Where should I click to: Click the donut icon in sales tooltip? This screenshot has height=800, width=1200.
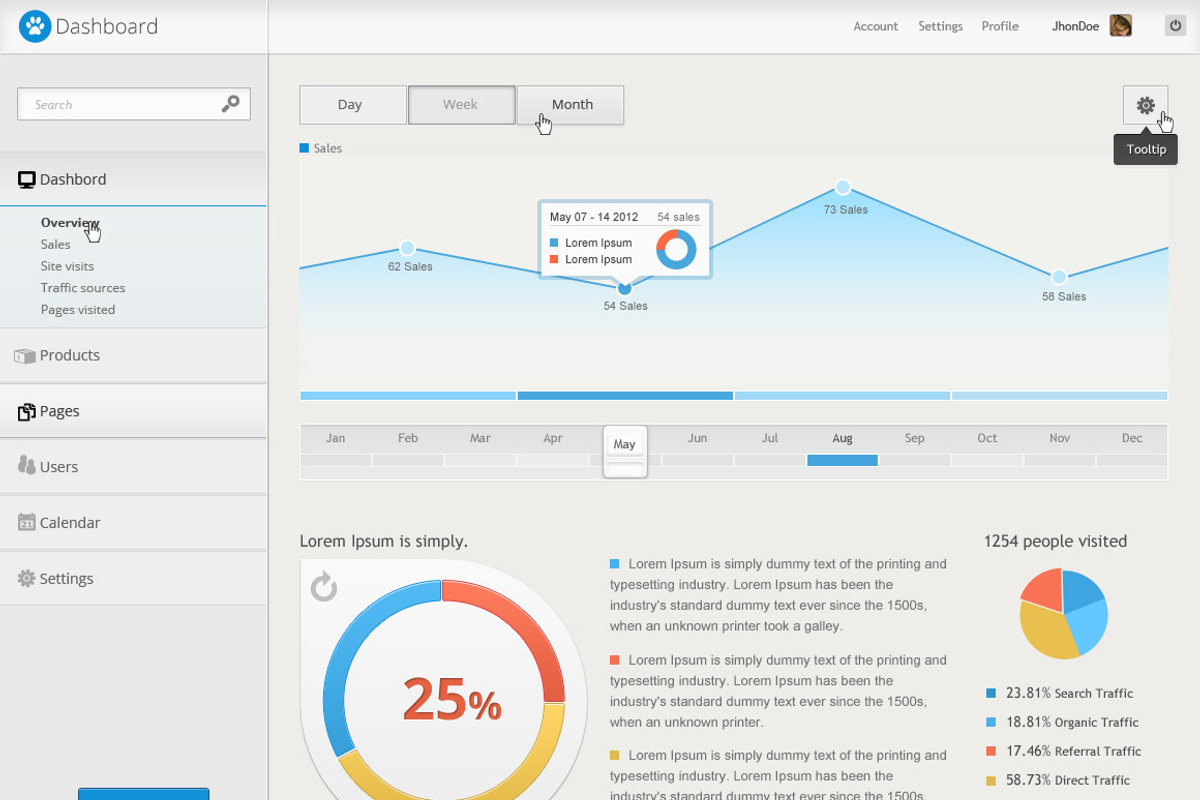676,249
